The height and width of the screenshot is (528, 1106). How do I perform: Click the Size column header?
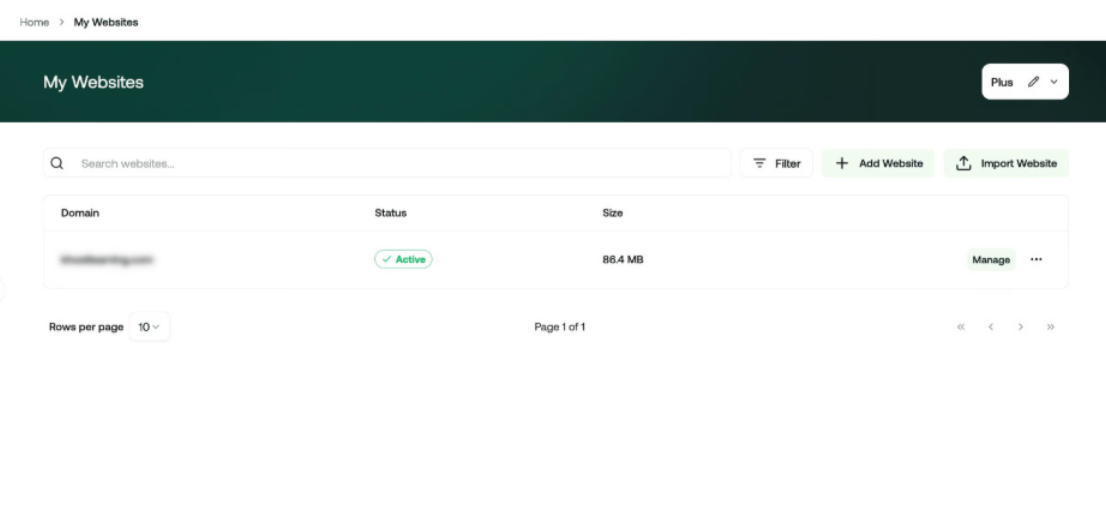pyautogui.click(x=612, y=213)
